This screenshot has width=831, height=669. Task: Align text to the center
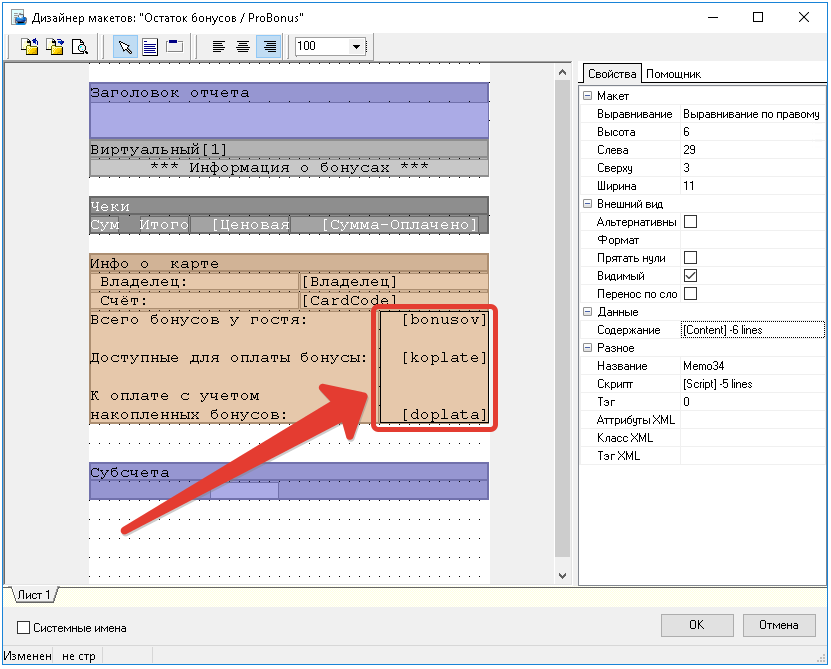[243, 47]
